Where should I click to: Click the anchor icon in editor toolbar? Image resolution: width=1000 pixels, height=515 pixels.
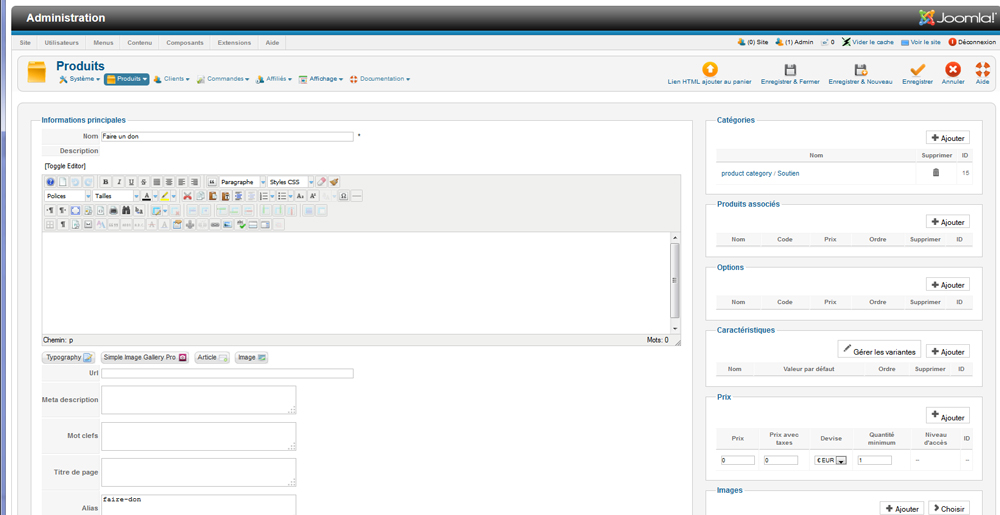pyautogui.click(x=190, y=224)
